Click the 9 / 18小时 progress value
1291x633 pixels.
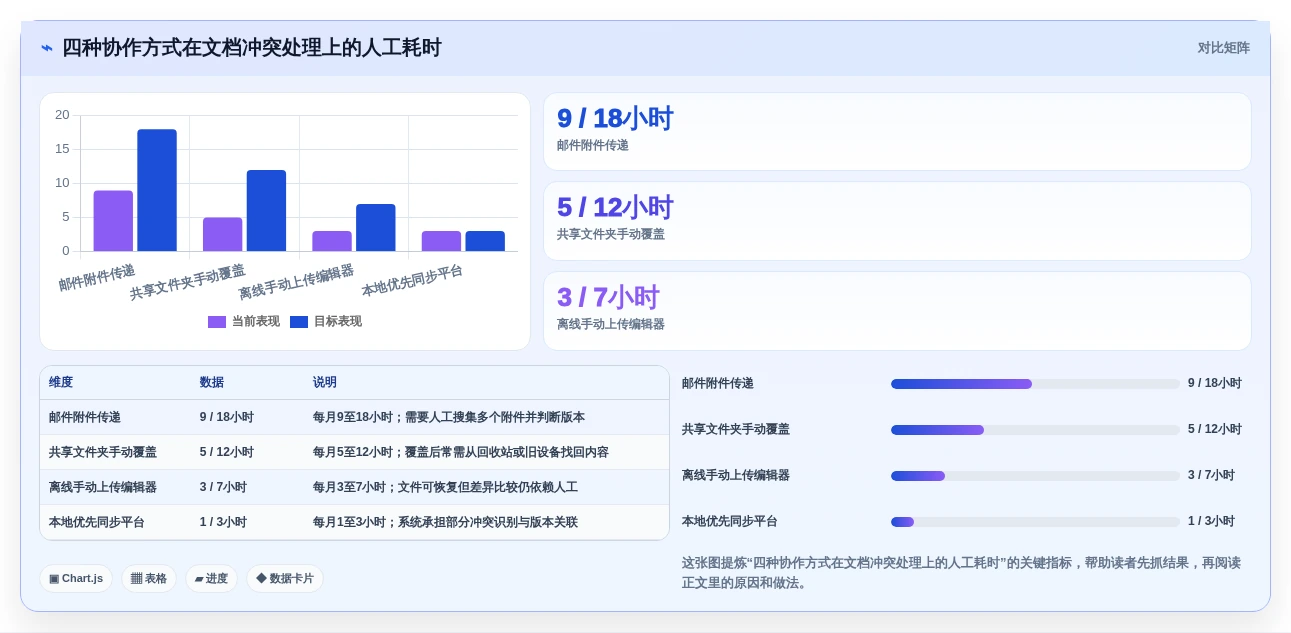pyautogui.click(x=1215, y=384)
